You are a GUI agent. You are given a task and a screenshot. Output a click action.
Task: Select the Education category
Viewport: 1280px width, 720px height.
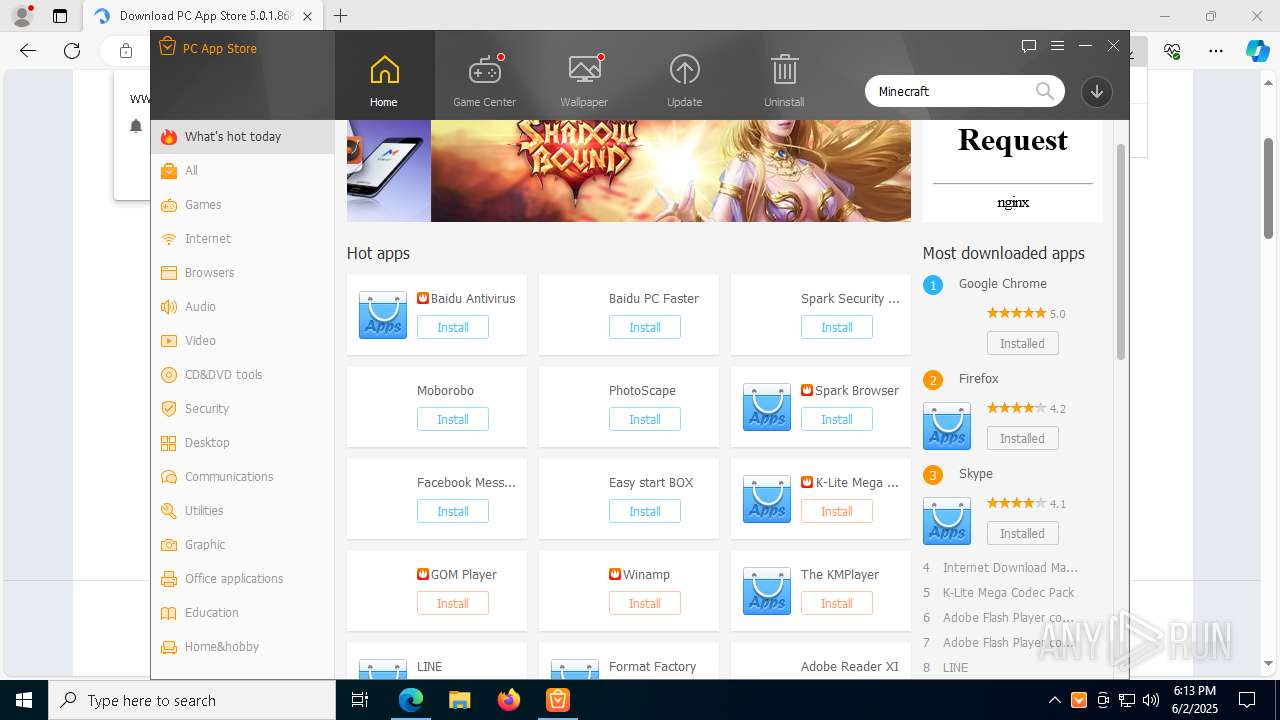pos(243,613)
